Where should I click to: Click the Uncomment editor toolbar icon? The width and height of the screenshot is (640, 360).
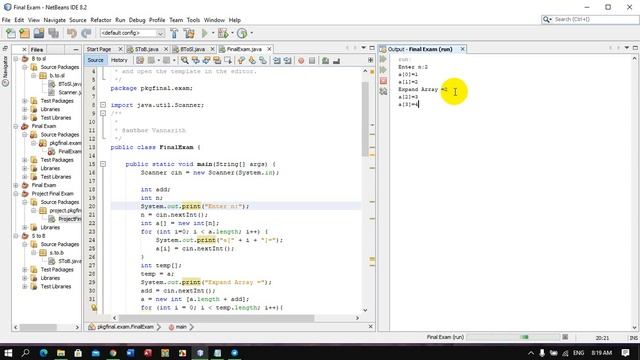click(336, 60)
